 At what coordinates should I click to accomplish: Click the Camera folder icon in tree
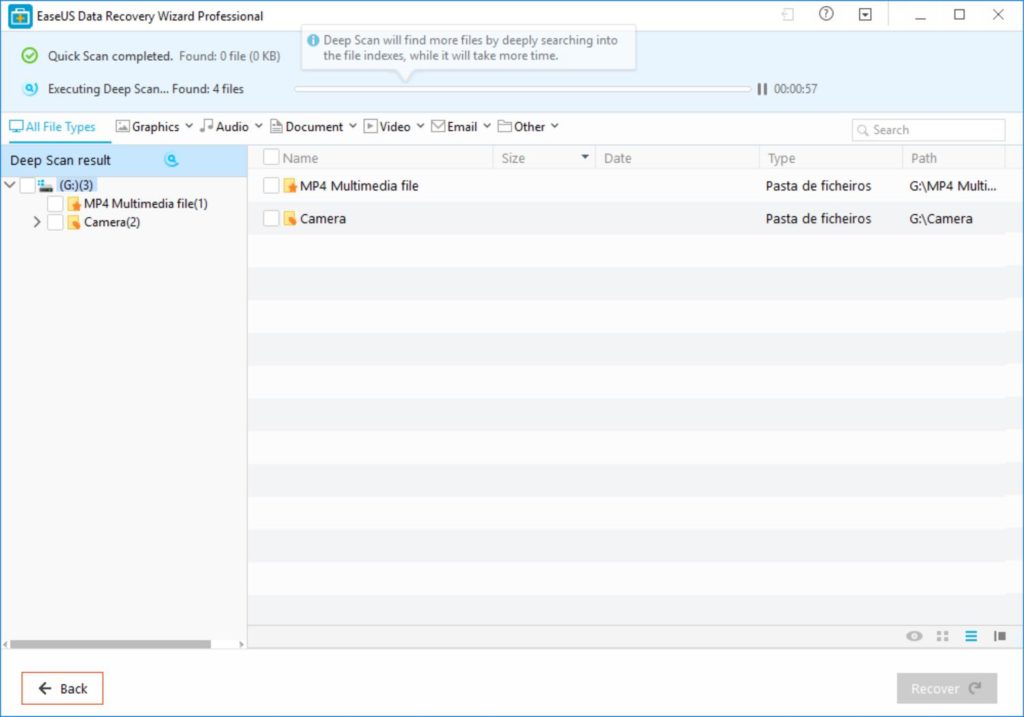(x=74, y=222)
